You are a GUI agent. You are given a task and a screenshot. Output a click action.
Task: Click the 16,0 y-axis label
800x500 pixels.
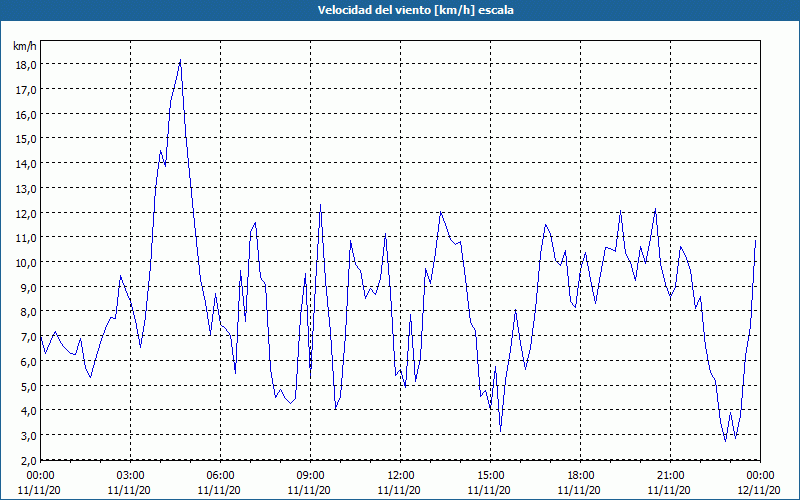[x=26, y=114]
